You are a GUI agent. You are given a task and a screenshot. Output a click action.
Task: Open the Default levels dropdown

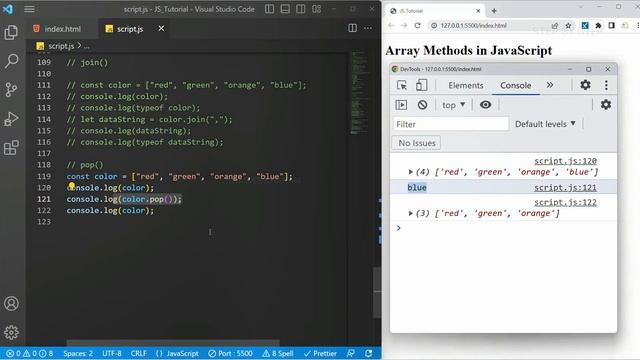click(545, 124)
